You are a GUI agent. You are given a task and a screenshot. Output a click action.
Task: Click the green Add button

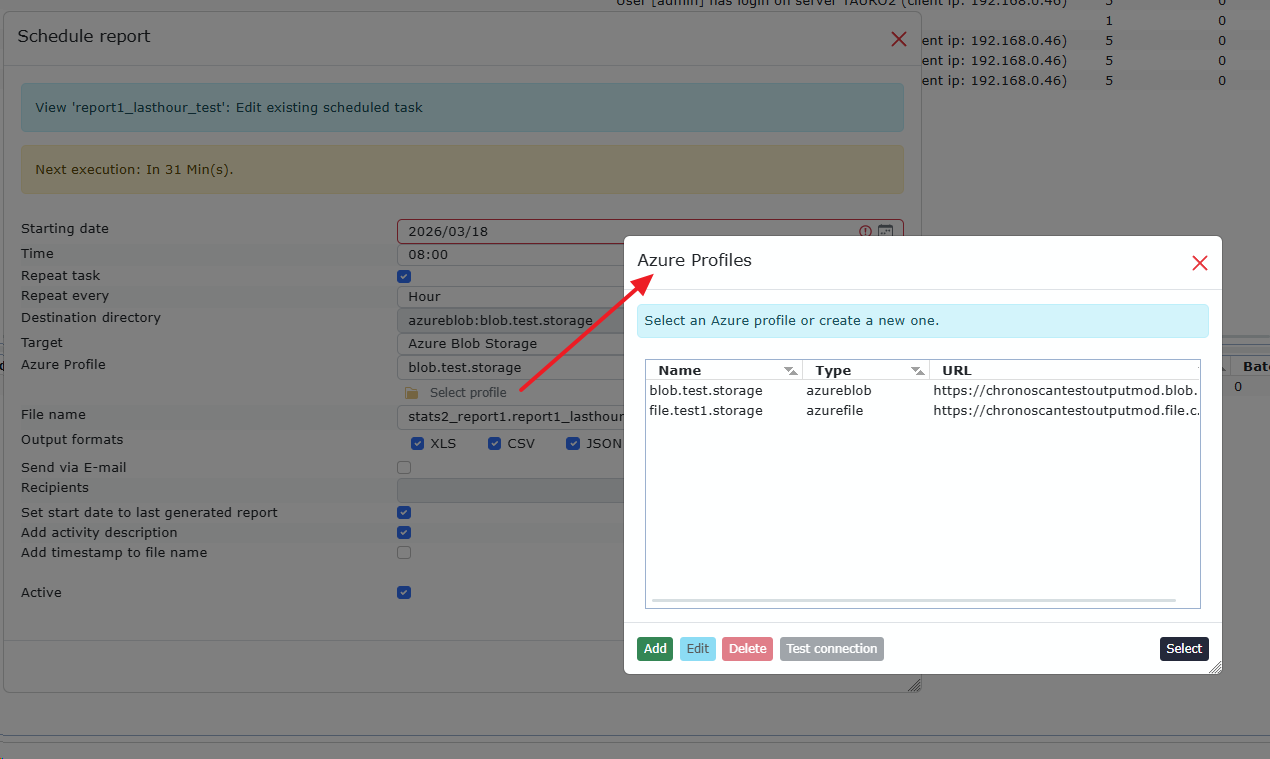655,649
